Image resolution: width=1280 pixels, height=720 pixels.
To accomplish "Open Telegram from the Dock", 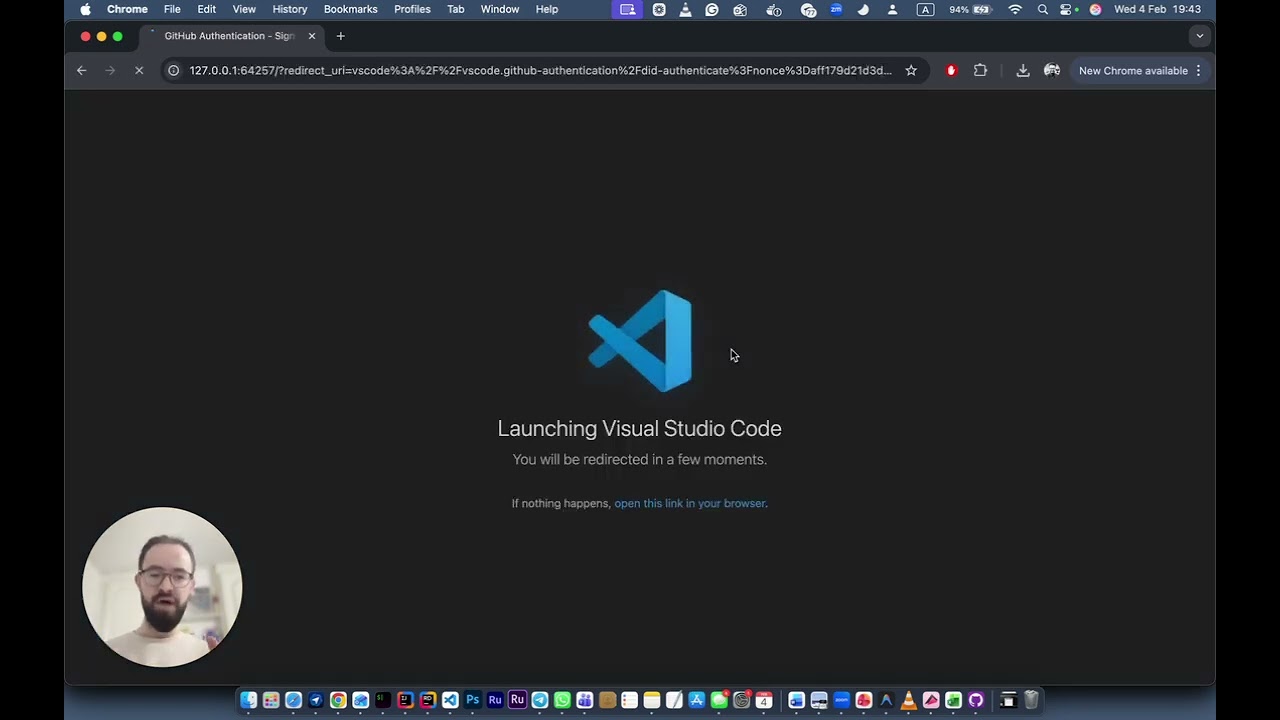I will click(x=540, y=700).
